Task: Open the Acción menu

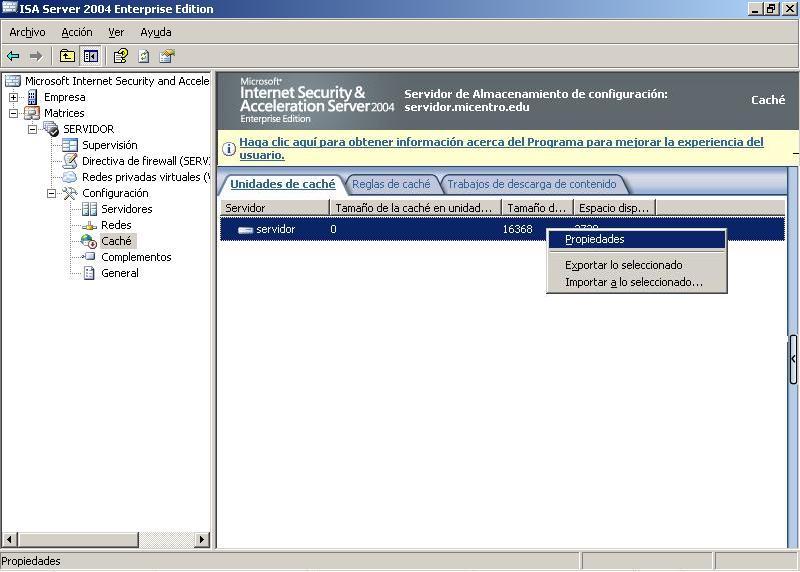Action: pyautogui.click(x=76, y=32)
